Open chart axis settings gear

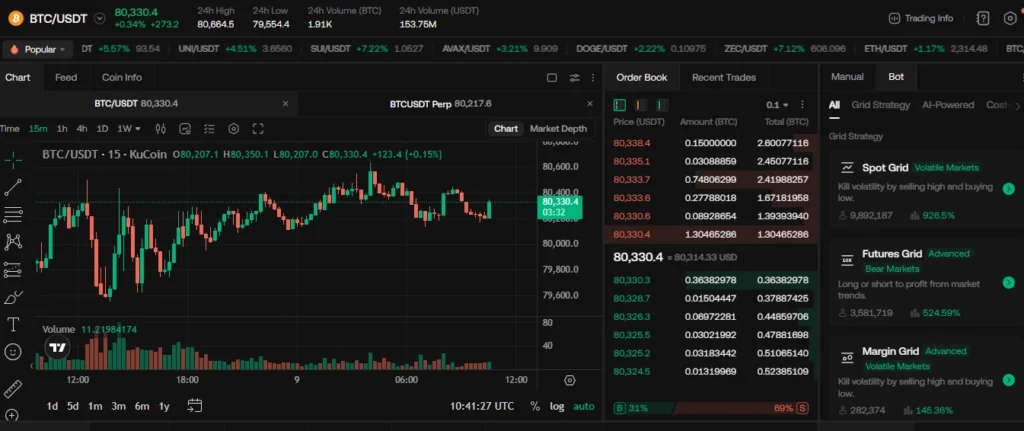[569, 380]
